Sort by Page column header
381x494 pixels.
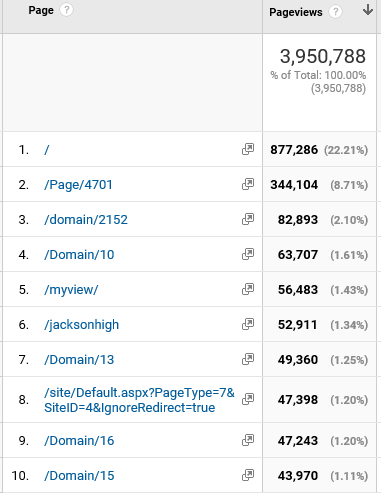coord(41,10)
